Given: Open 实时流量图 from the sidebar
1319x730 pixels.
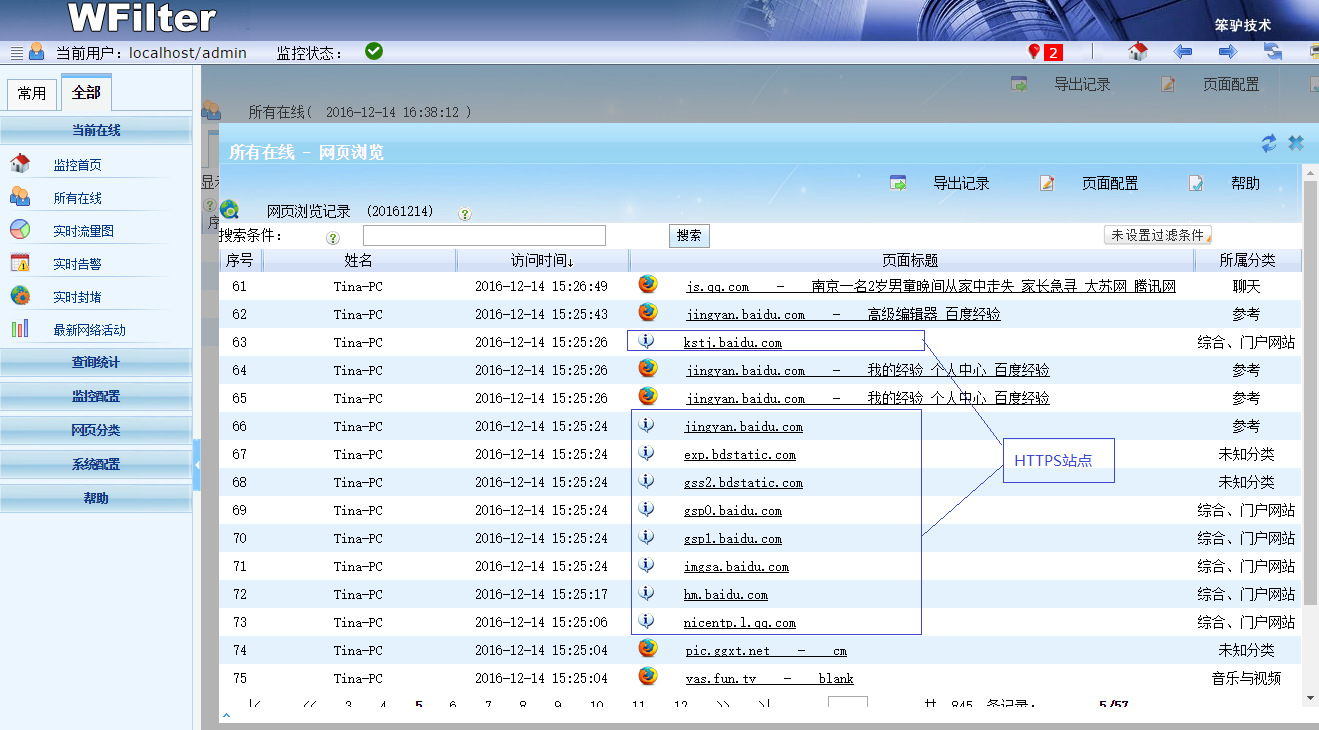Looking at the screenshot, I should point(83,231).
